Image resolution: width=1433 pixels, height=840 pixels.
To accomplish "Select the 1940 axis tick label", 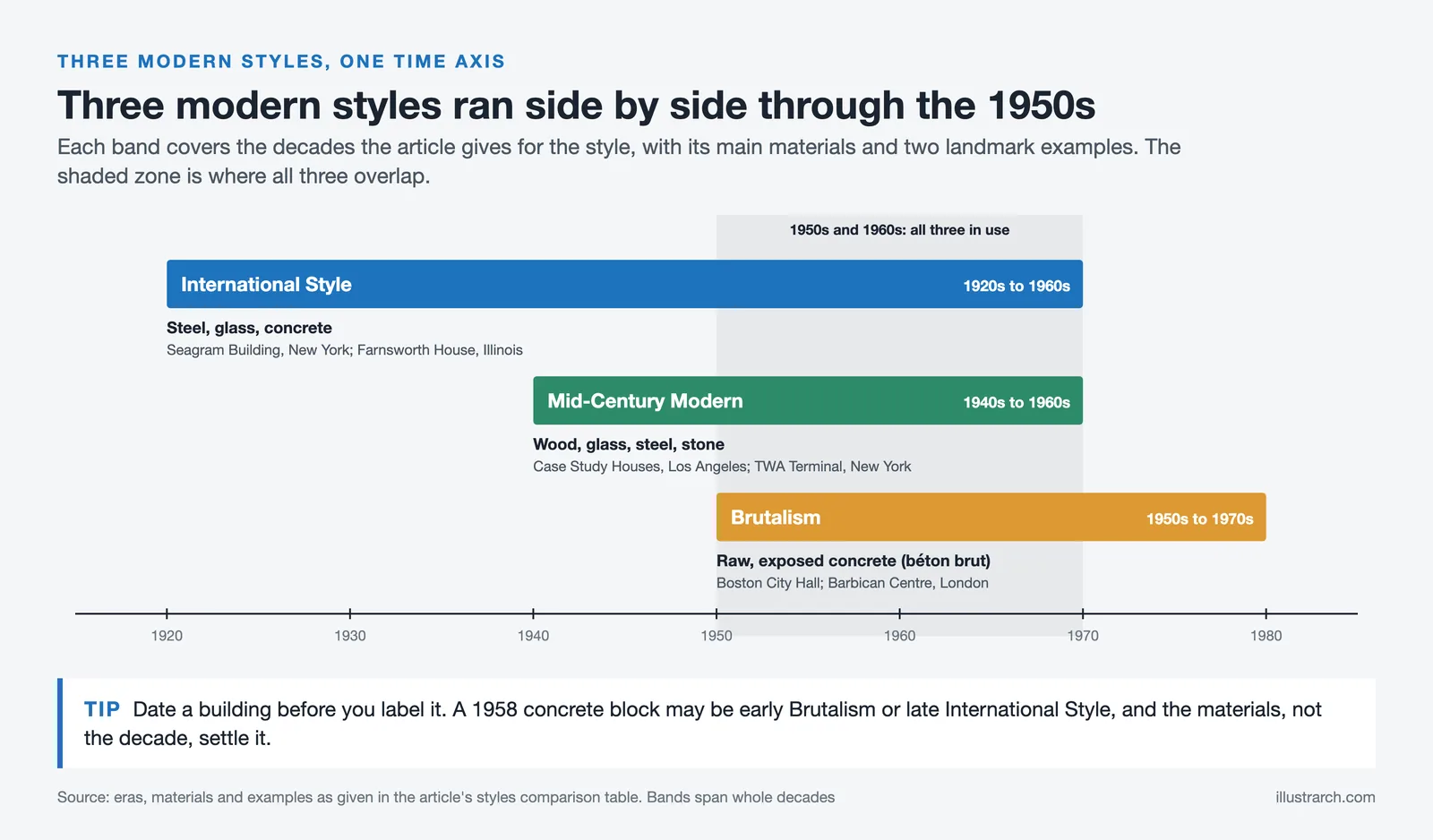I will [533, 636].
